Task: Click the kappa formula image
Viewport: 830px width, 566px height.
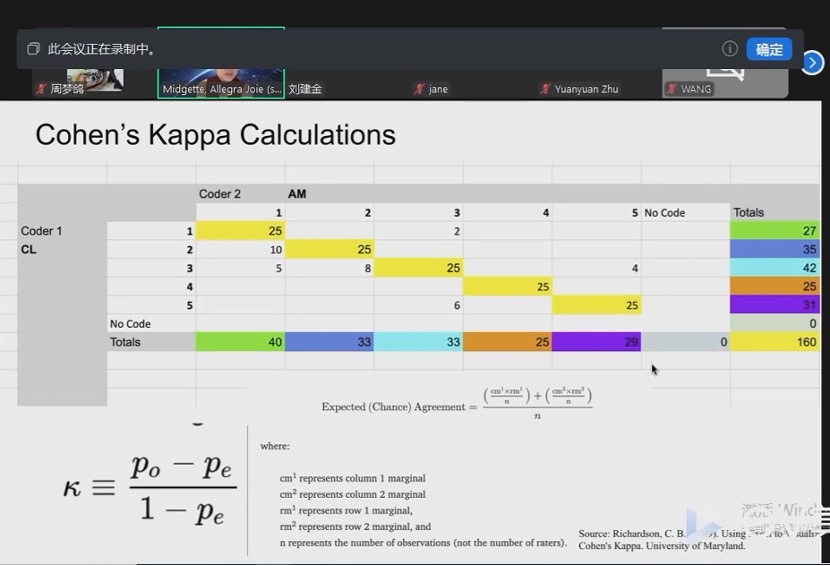Action: pyautogui.click(x=150, y=488)
